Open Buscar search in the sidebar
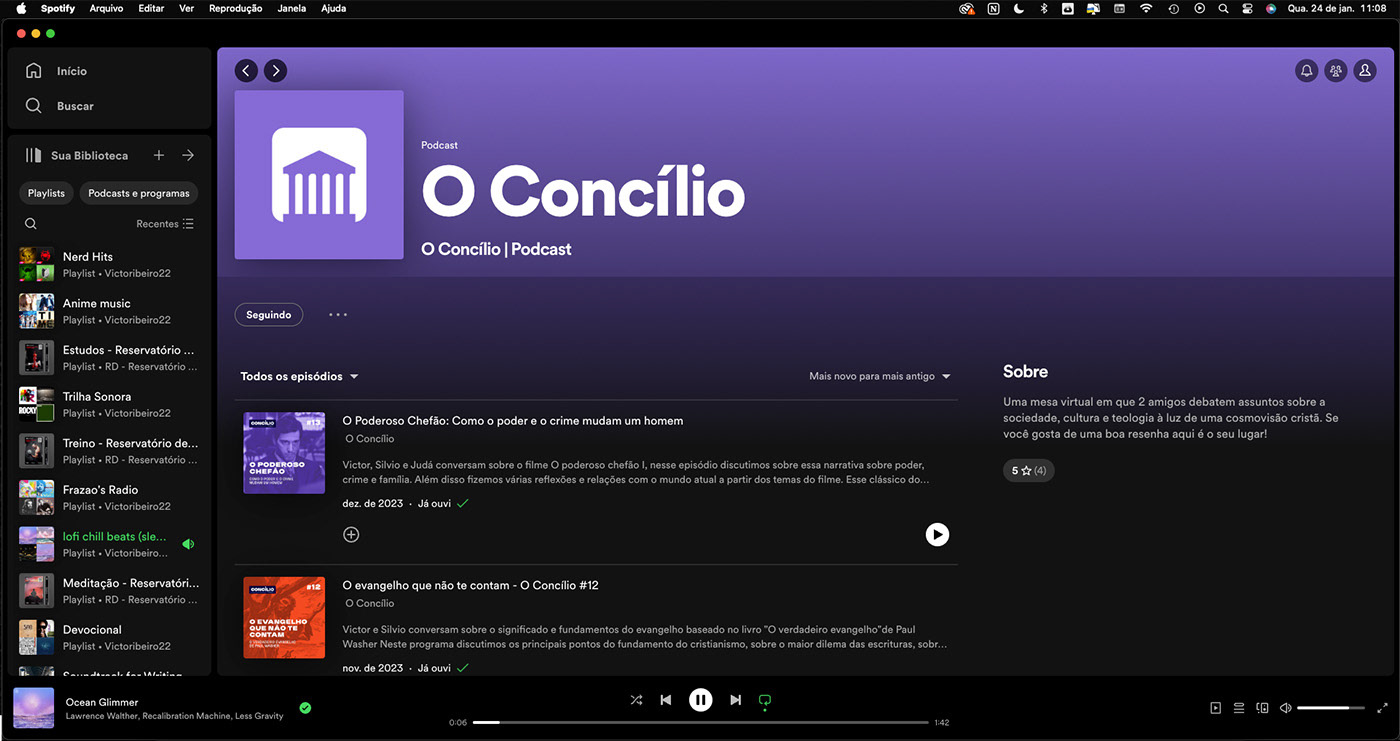This screenshot has width=1400, height=741. click(x=59, y=106)
